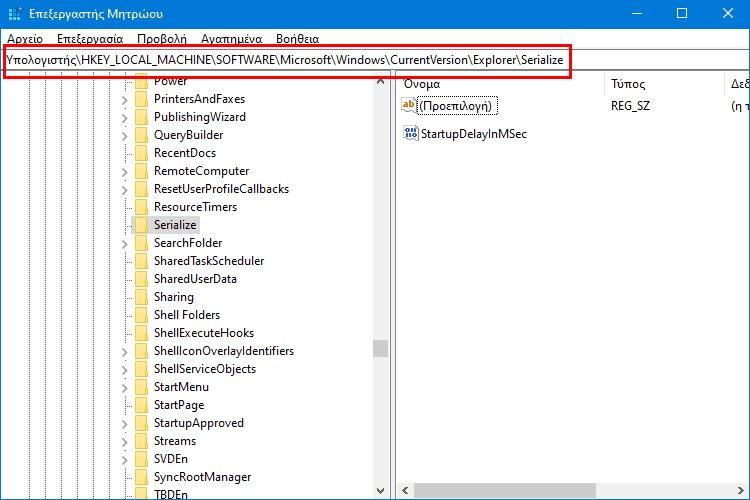Viewport: 750px width, 500px height.
Task: Select the SharedUserData folder icon
Action: [x=141, y=279]
